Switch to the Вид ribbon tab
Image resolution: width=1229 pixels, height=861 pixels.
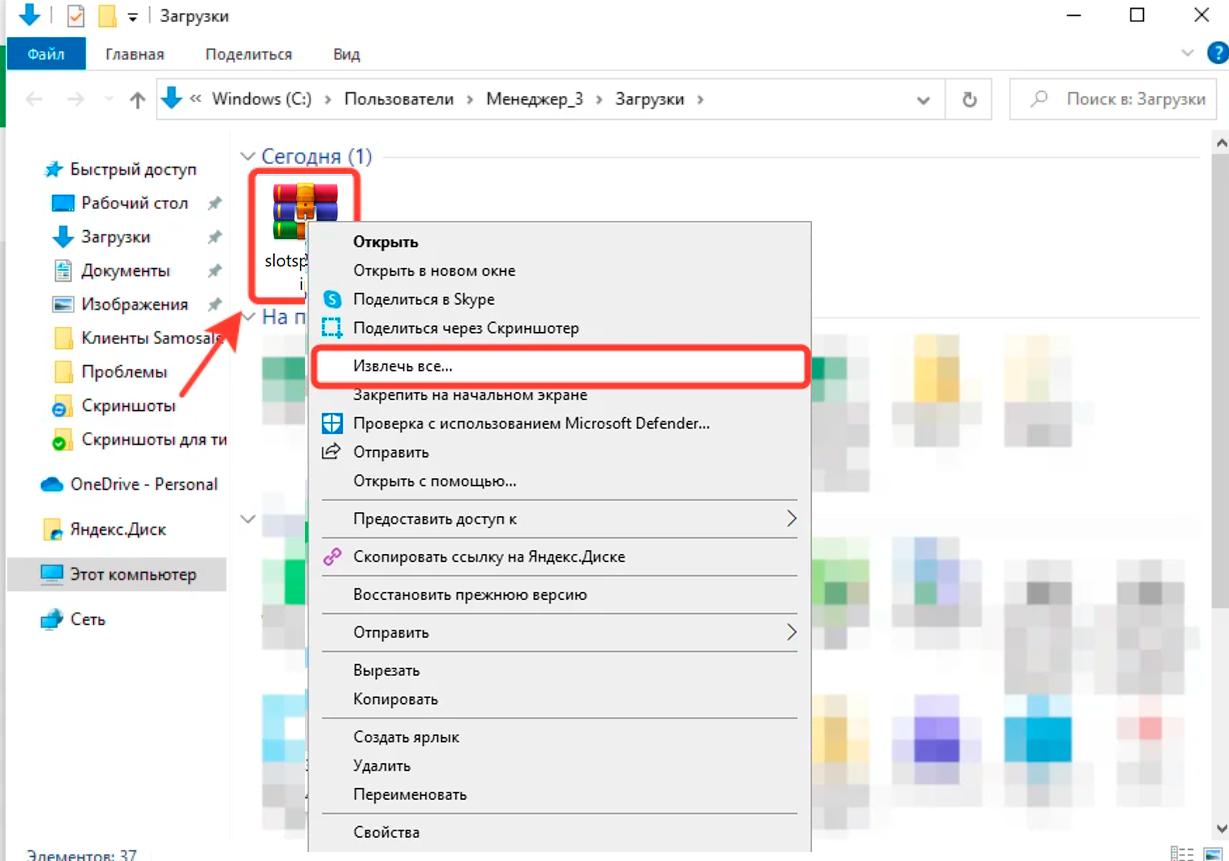[346, 54]
